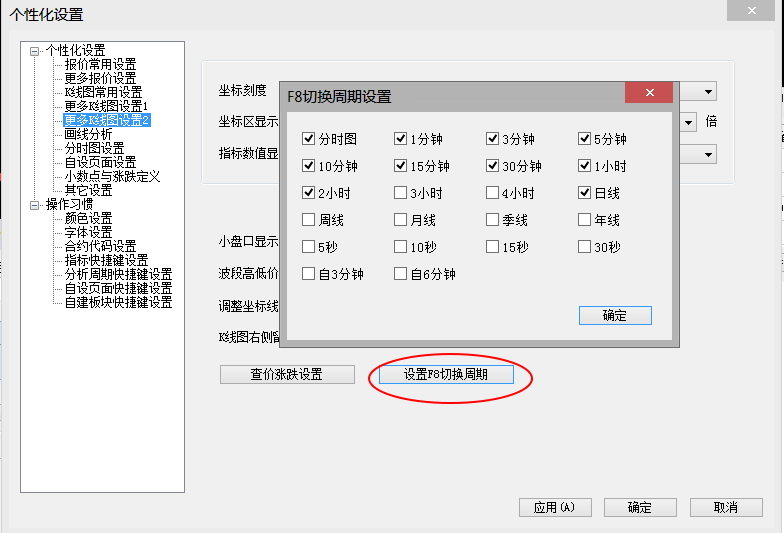Uncheck the 3分钟 checkbox
This screenshot has width=784, height=533.
(492, 138)
